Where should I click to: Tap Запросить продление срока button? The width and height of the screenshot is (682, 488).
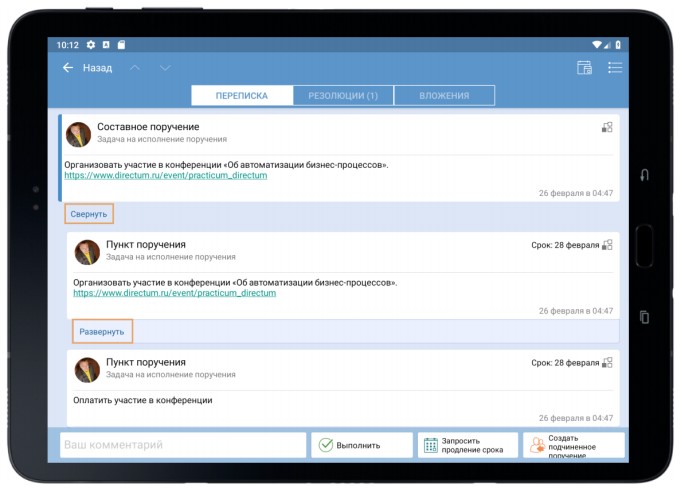(468, 445)
